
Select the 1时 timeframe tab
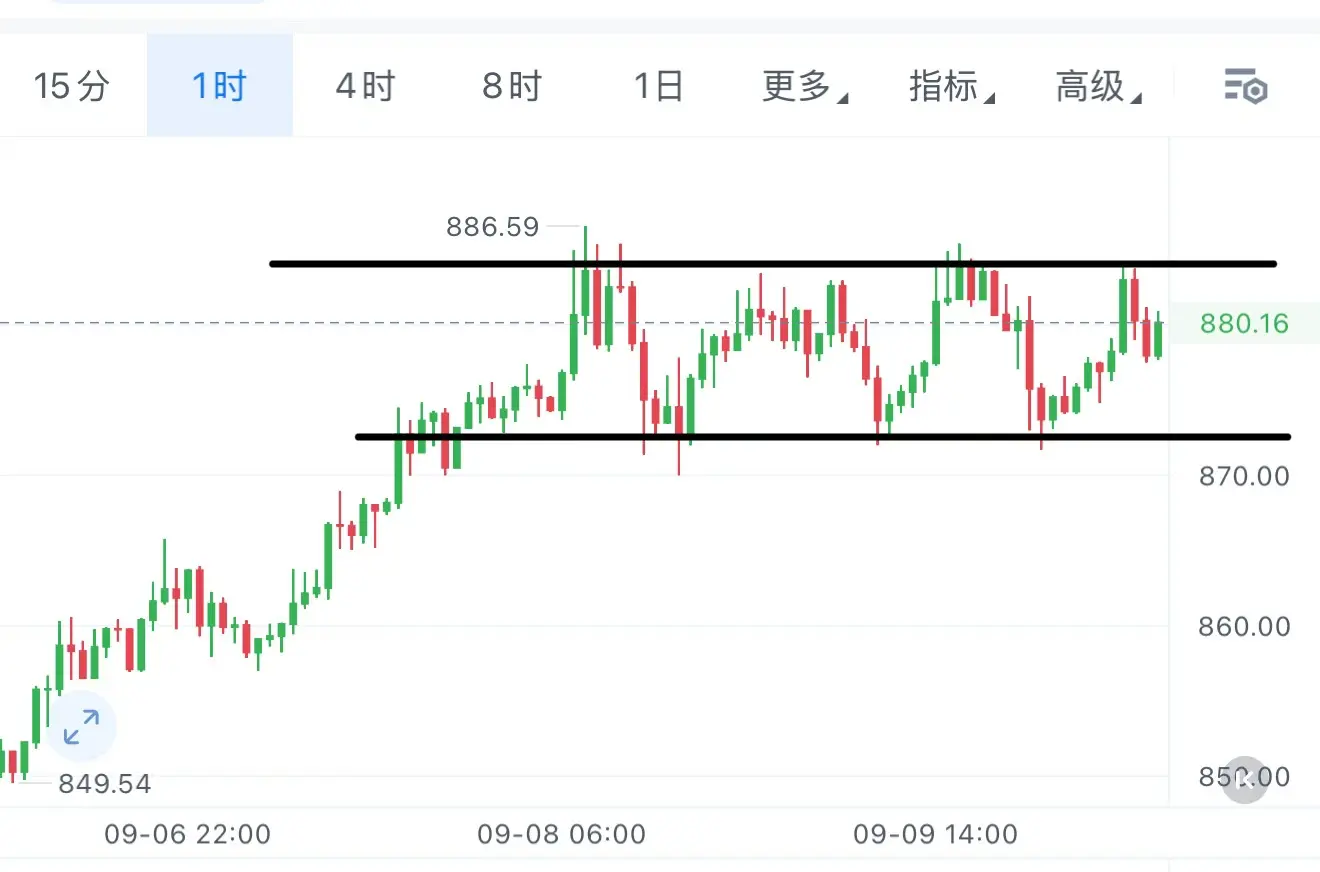tap(219, 87)
